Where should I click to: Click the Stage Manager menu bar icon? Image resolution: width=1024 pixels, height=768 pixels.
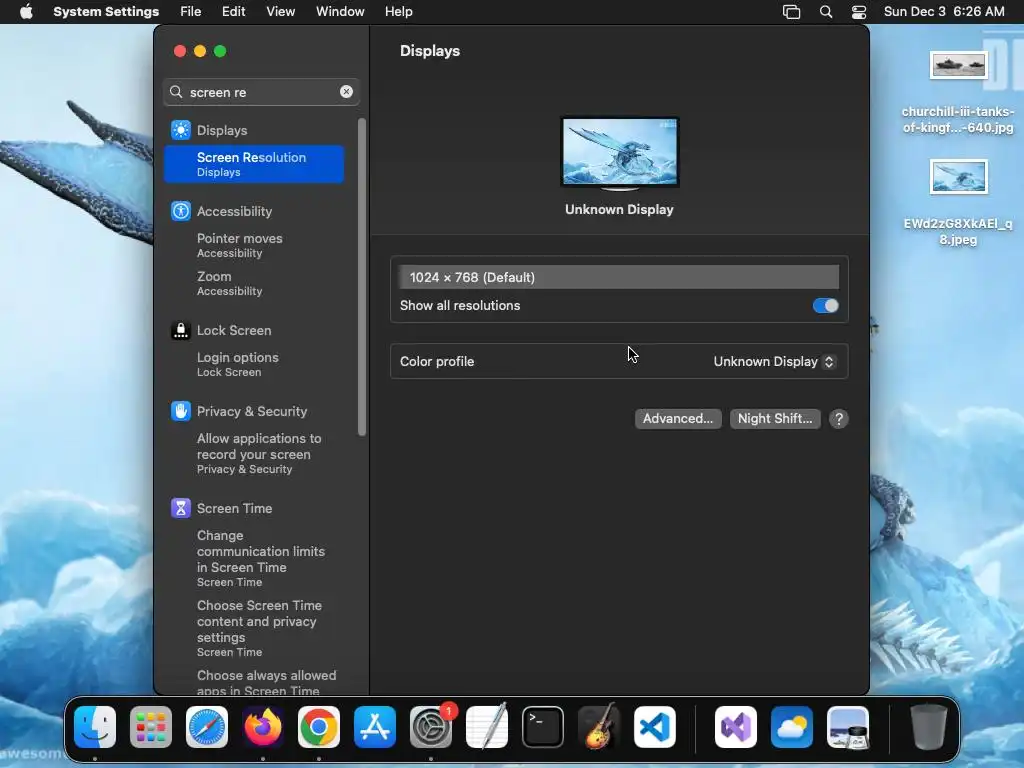[x=792, y=12]
